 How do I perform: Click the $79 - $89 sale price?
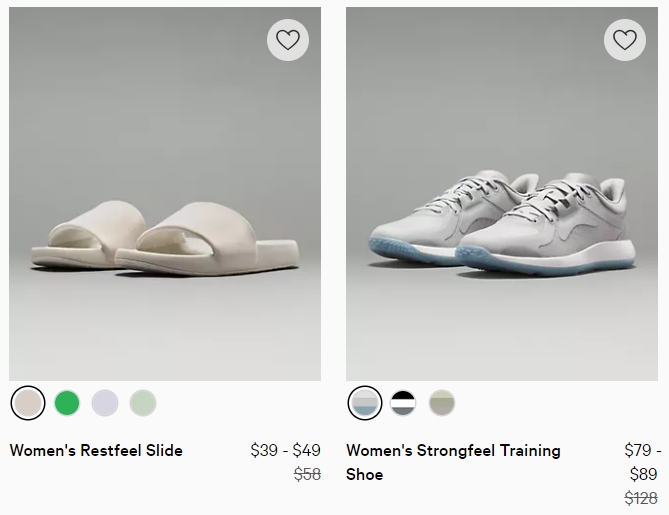point(643,462)
